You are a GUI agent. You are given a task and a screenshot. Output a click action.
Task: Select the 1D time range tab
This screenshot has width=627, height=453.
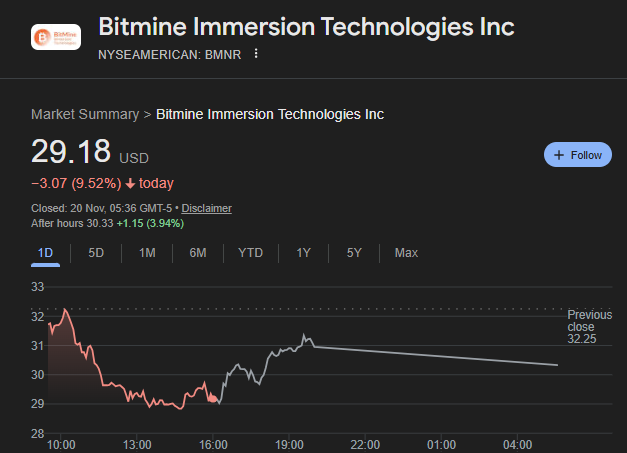click(45, 252)
